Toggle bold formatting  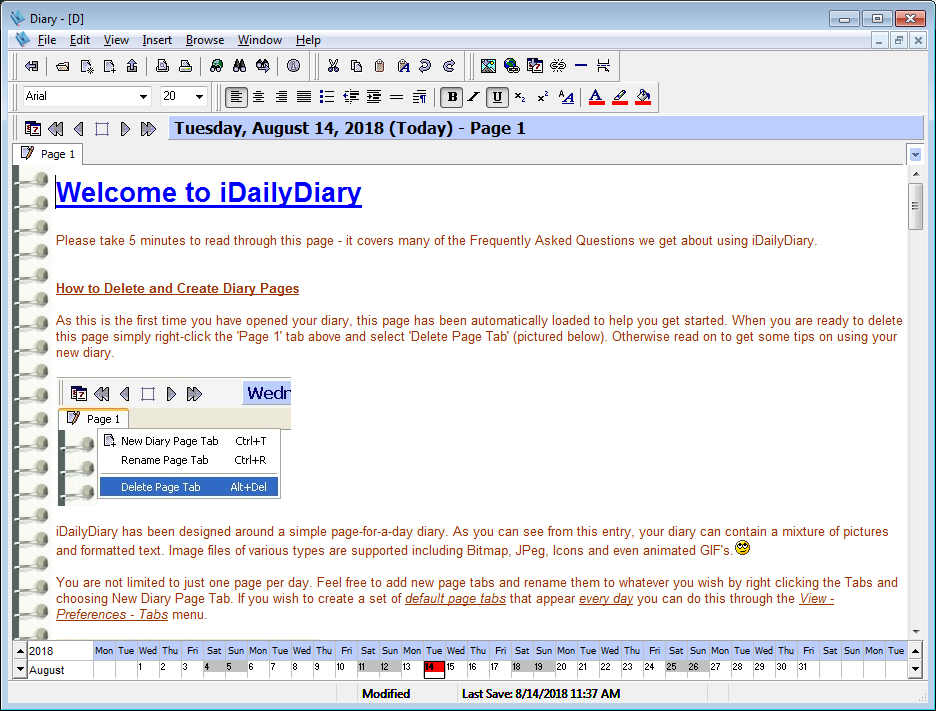[x=451, y=97]
